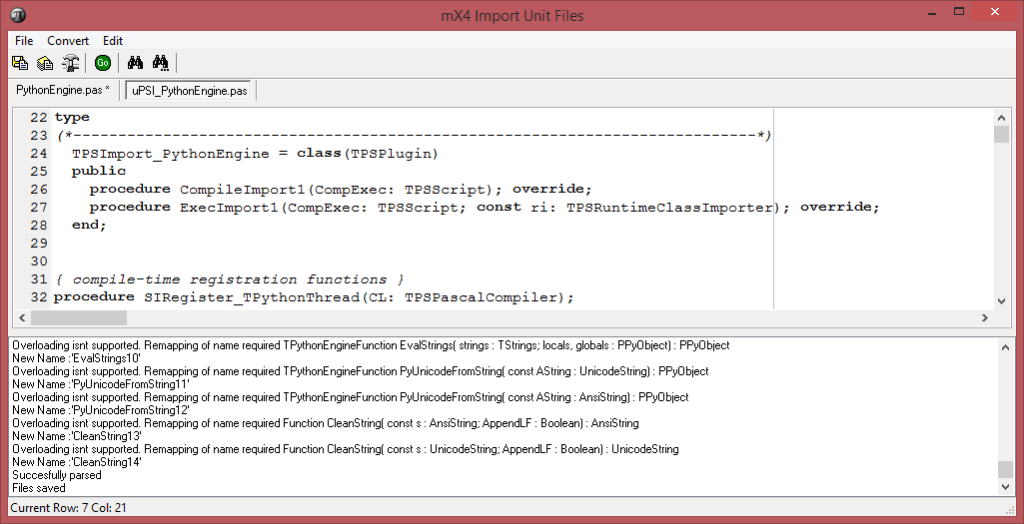The width and height of the screenshot is (1024, 524).
Task: Click the code editor's scroll down arrow
Action: (x=1002, y=301)
